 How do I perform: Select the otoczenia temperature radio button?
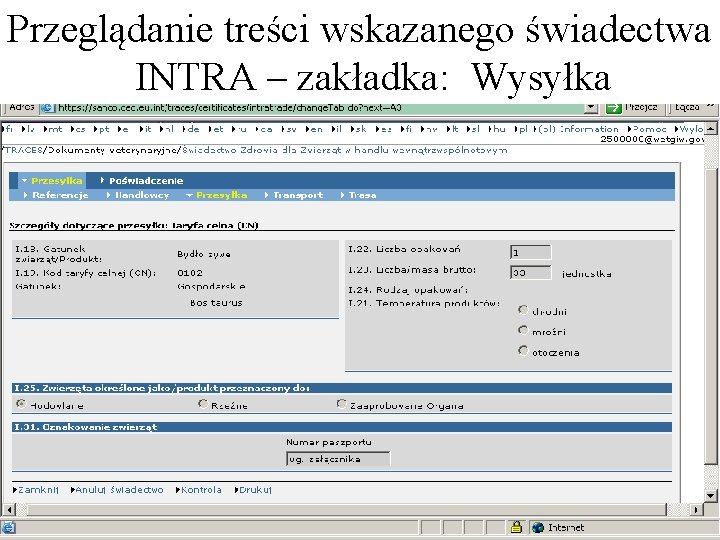pyautogui.click(x=523, y=351)
